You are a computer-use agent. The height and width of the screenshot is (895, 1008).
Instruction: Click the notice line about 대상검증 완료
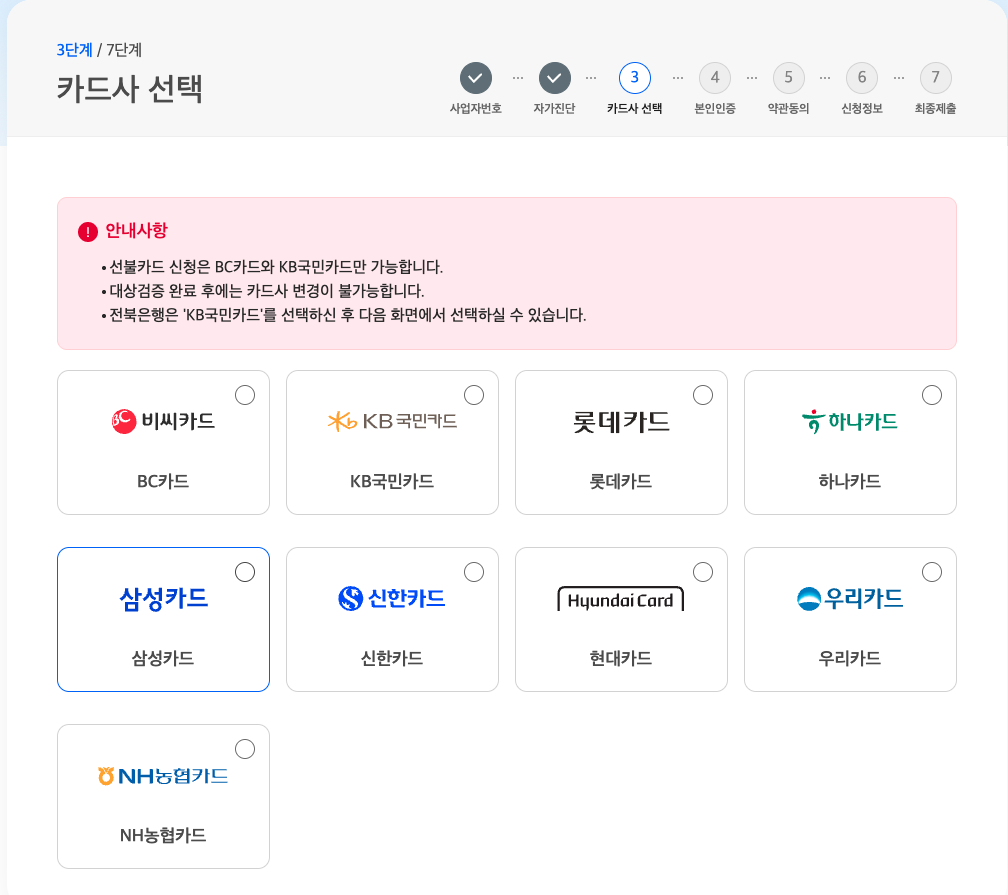[x=267, y=291]
